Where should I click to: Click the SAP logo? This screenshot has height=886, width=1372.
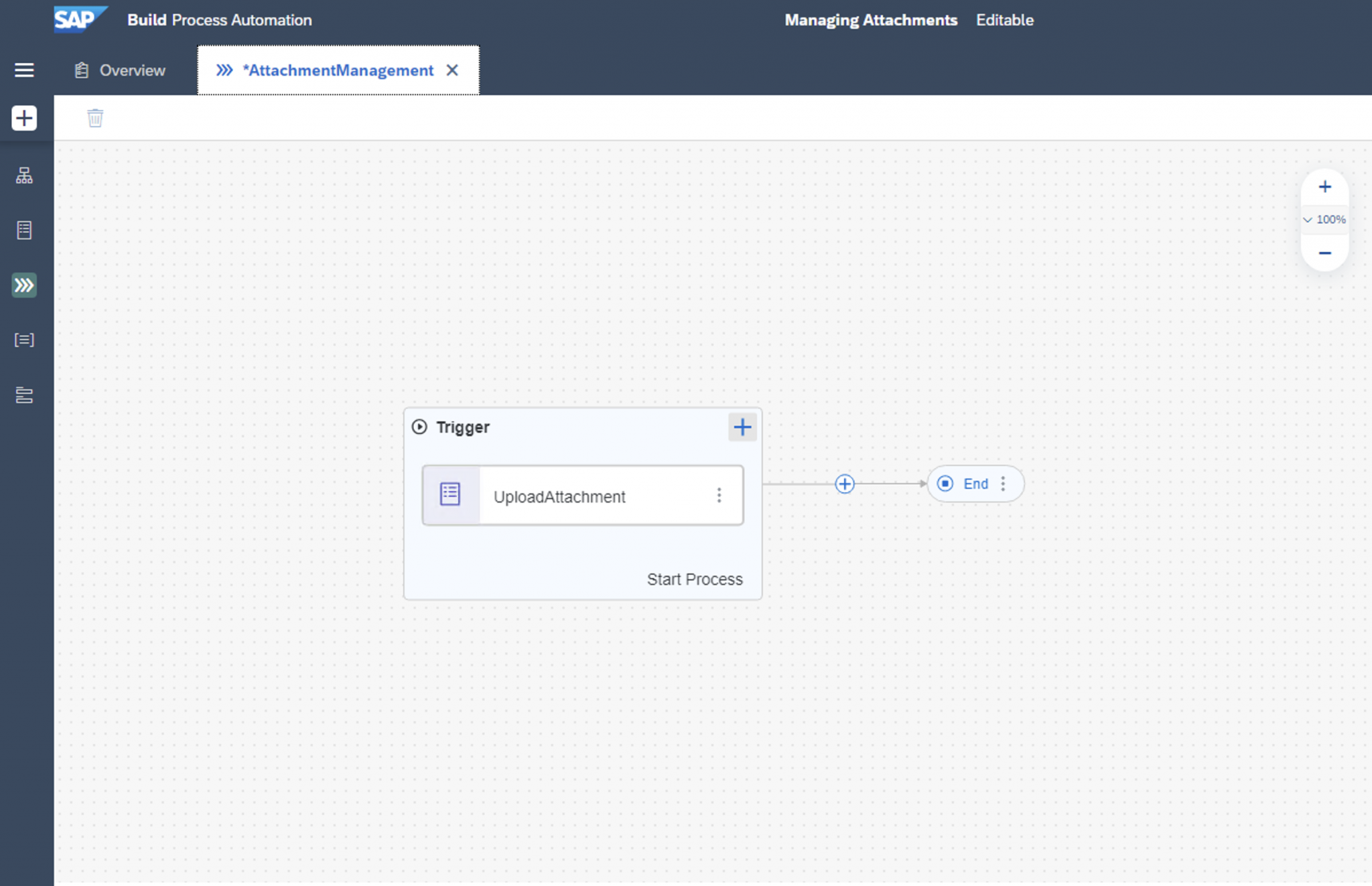tap(78, 19)
